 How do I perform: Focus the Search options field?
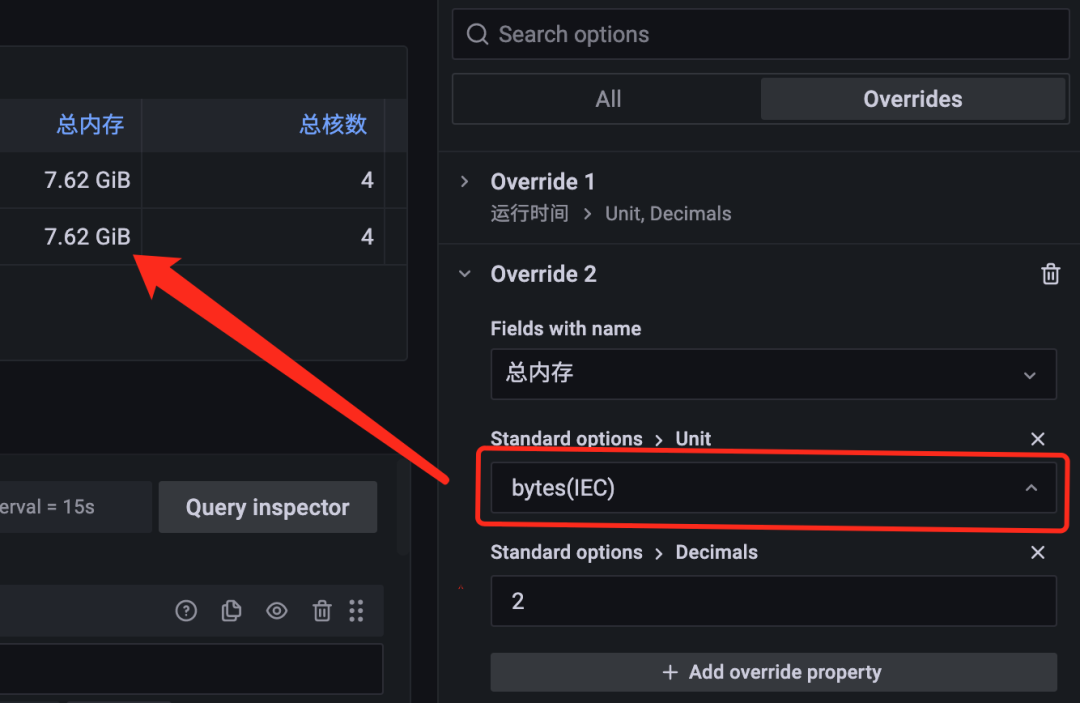point(761,34)
